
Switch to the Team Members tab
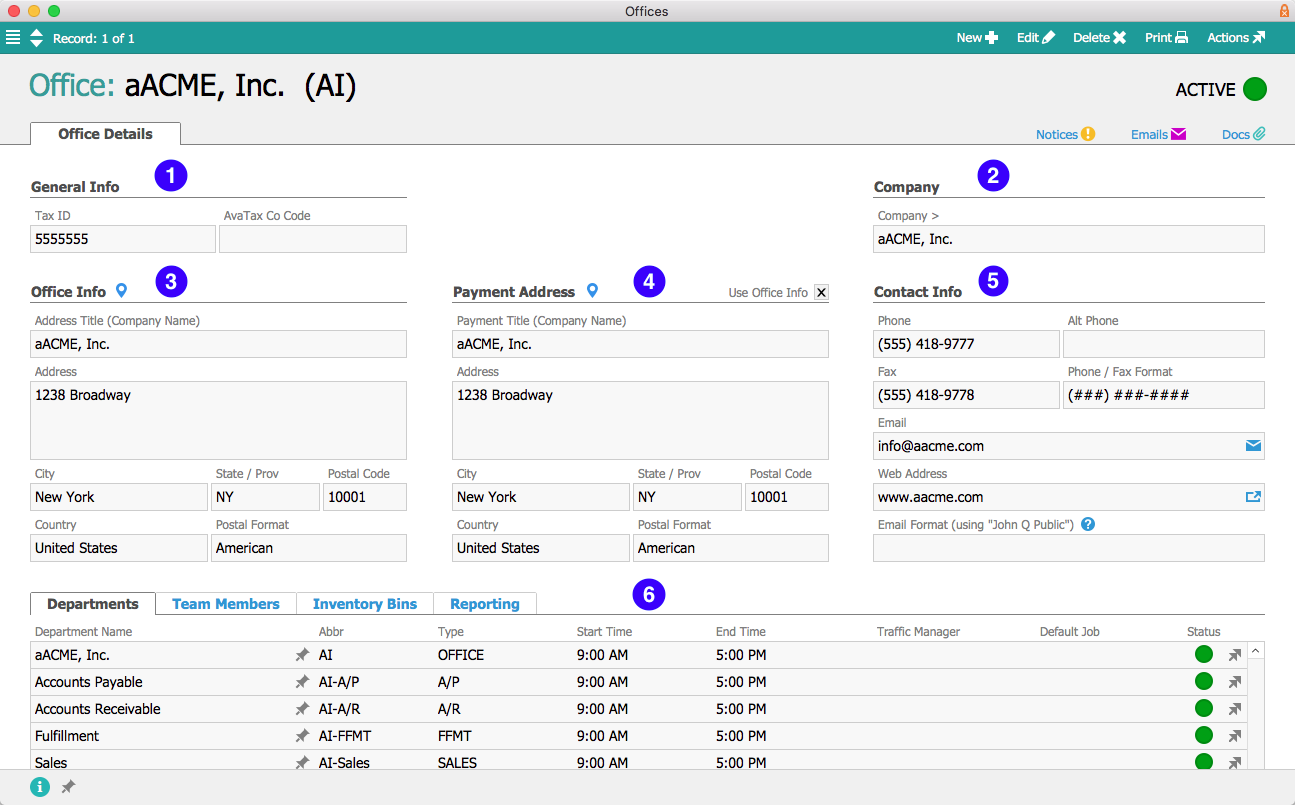pos(226,604)
